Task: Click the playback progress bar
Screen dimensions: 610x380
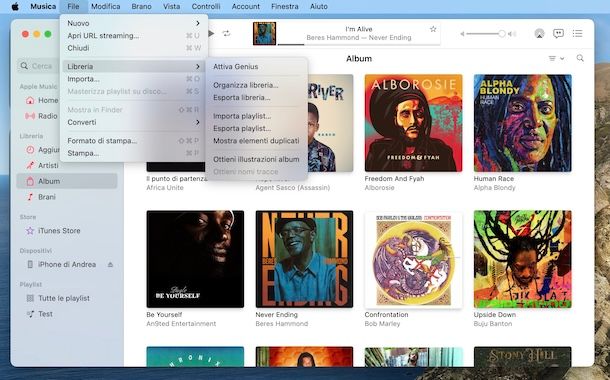Action: [359, 45]
